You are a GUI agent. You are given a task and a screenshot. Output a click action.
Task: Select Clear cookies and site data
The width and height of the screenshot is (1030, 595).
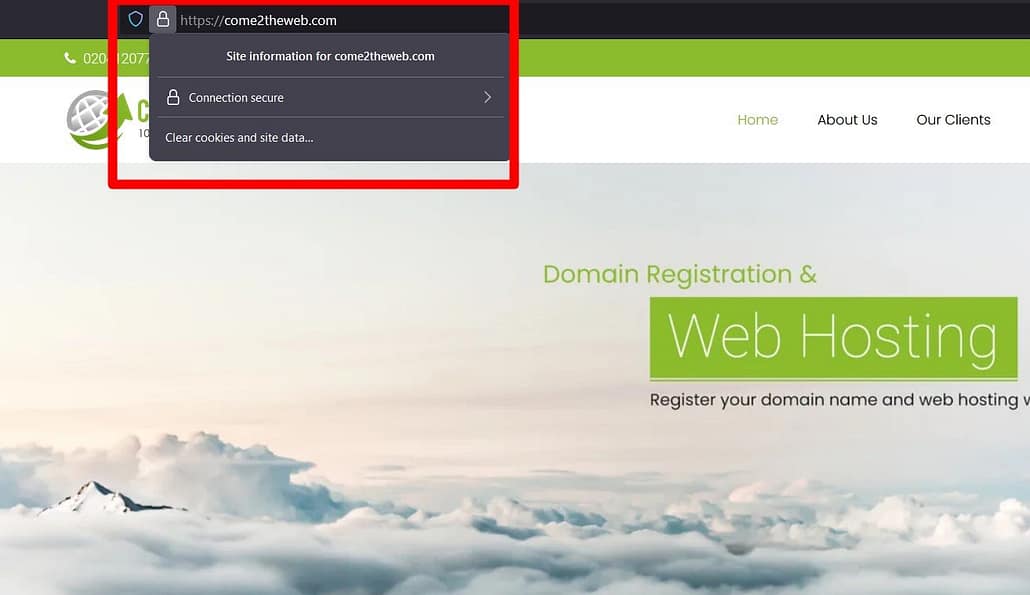pos(239,137)
